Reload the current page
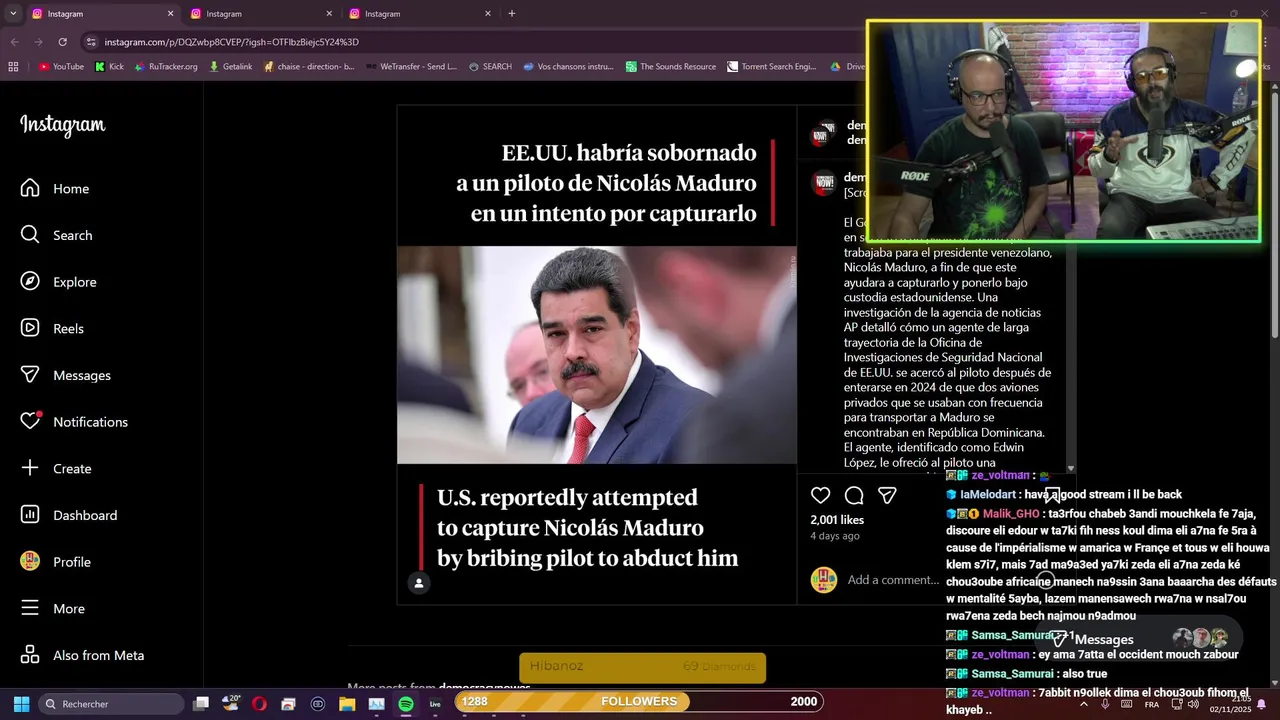 point(62,42)
